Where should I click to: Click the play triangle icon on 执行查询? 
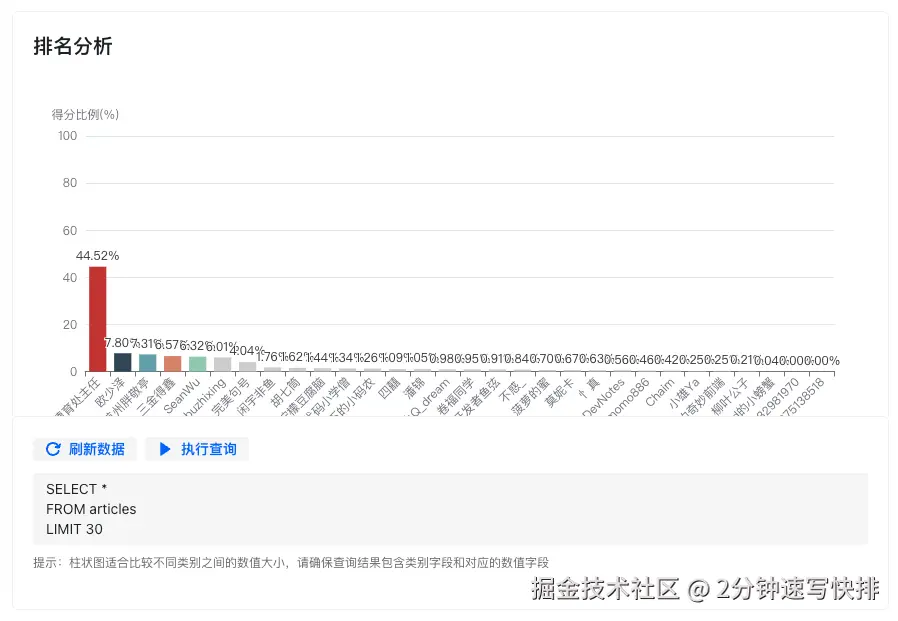tap(166, 449)
